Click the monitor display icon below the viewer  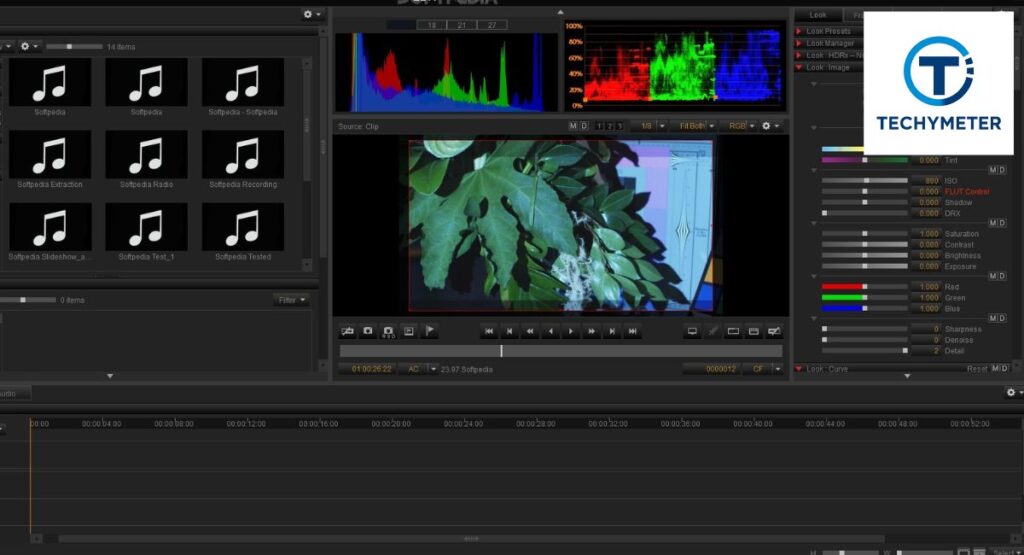click(x=692, y=332)
